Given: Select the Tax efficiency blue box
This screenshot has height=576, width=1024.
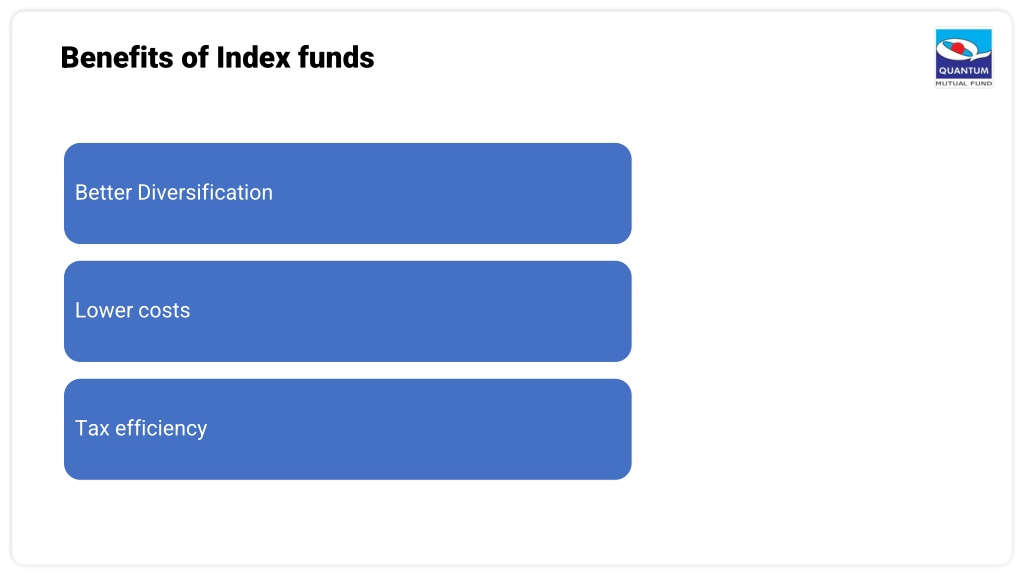Looking at the screenshot, I should [x=347, y=429].
